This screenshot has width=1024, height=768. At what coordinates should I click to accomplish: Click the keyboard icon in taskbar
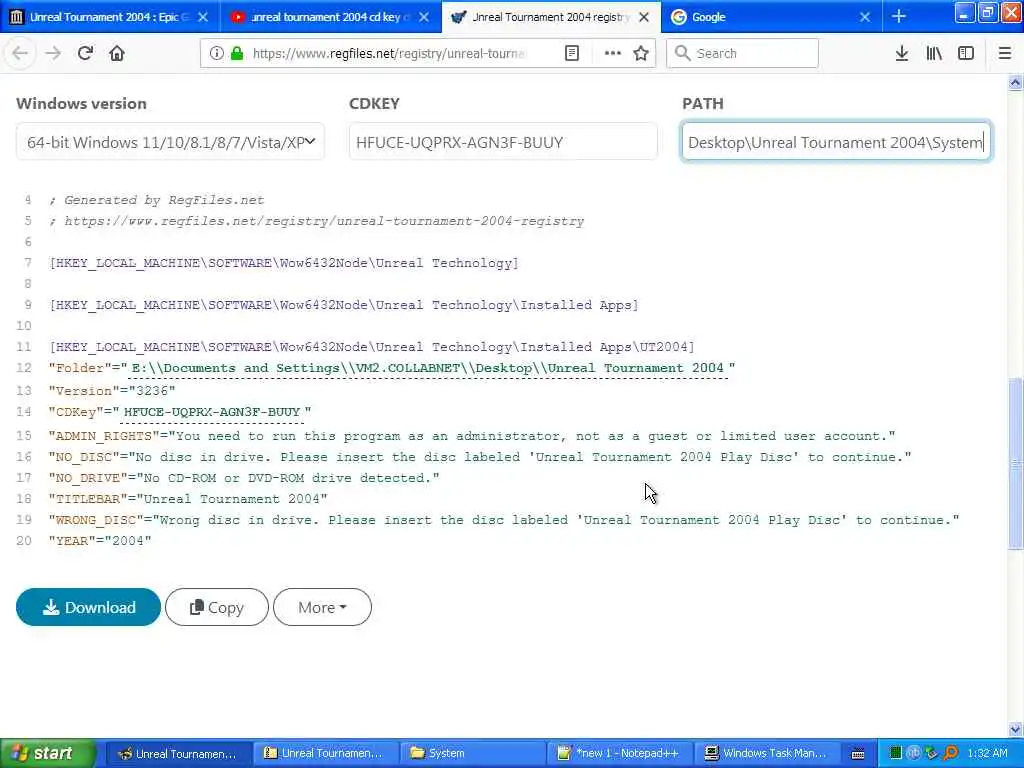pos(858,754)
